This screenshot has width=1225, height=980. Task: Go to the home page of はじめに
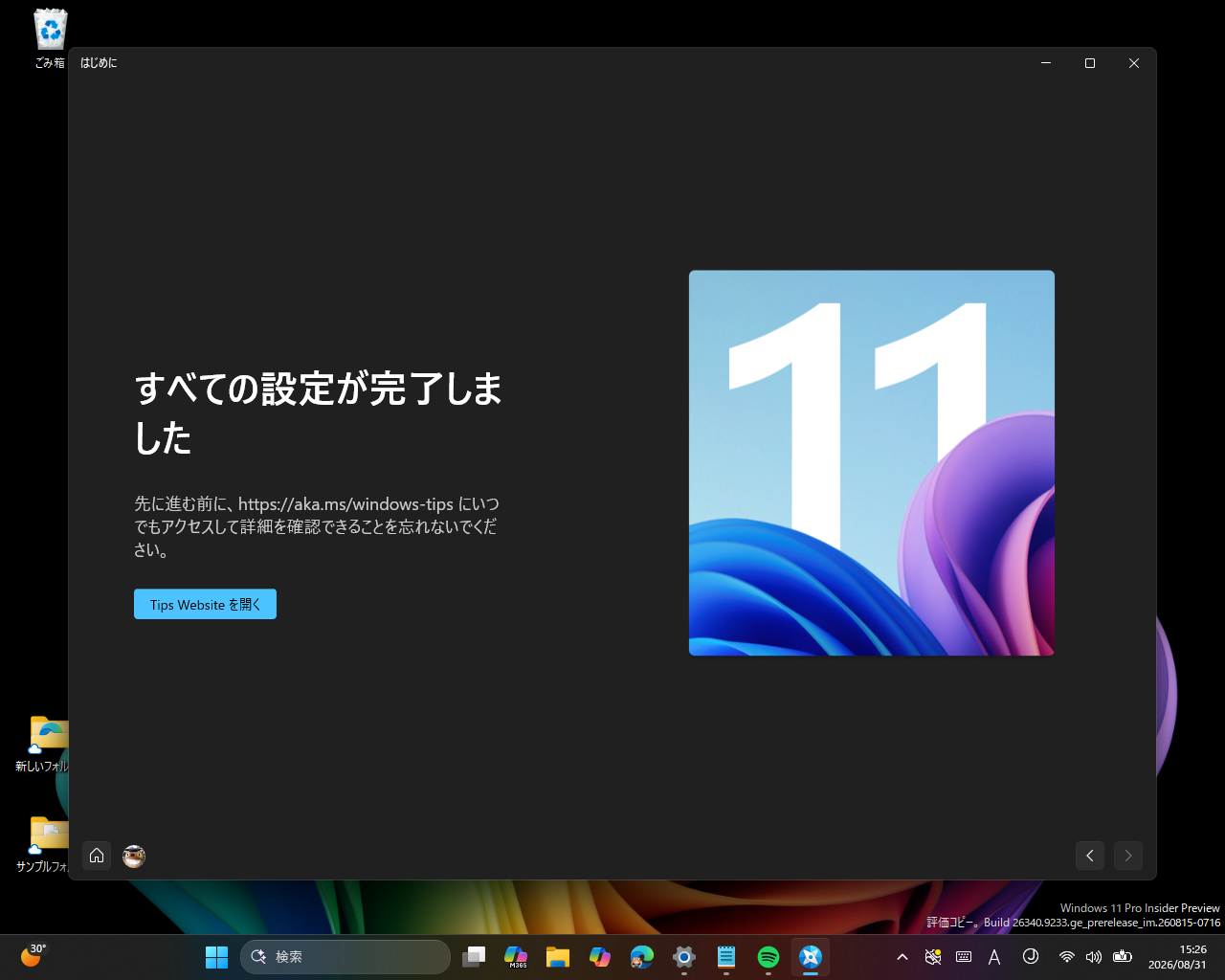pos(97,856)
